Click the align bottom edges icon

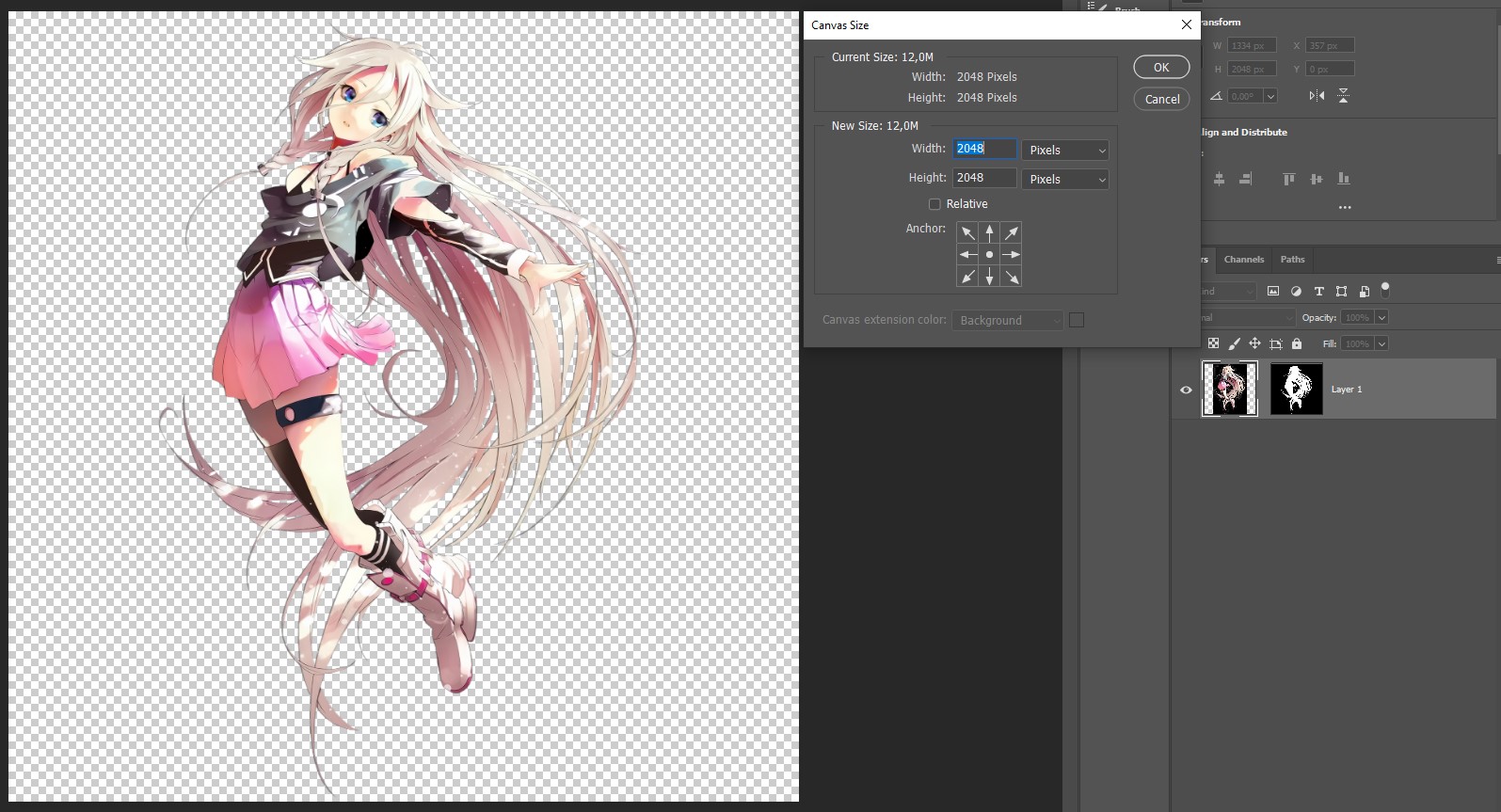click(x=1344, y=179)
